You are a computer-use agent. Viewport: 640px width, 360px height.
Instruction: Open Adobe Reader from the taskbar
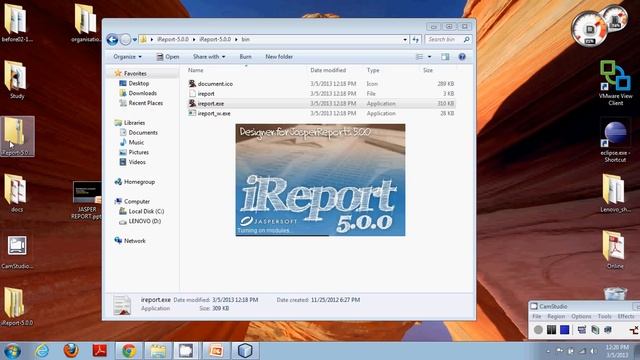pos(100,351)
